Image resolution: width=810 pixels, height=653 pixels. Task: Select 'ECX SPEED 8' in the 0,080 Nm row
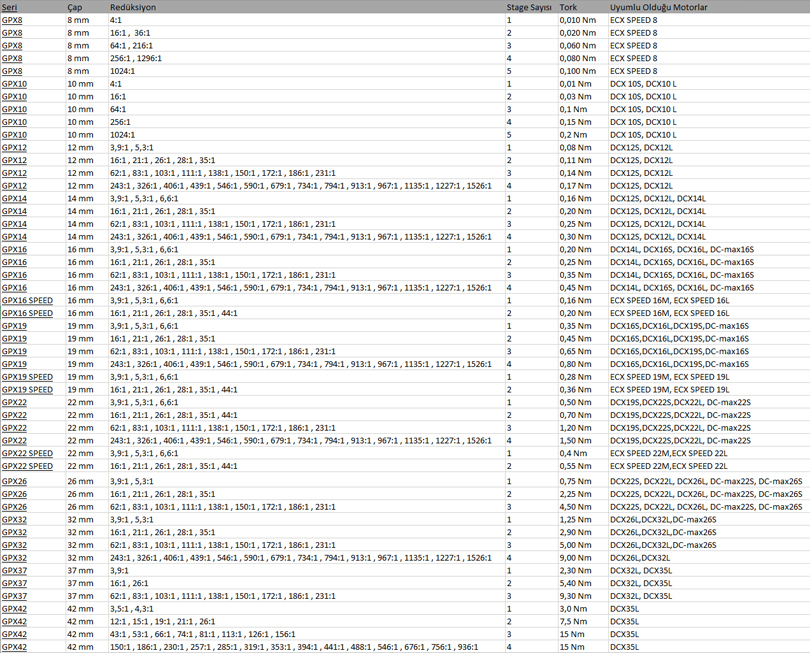634,58
